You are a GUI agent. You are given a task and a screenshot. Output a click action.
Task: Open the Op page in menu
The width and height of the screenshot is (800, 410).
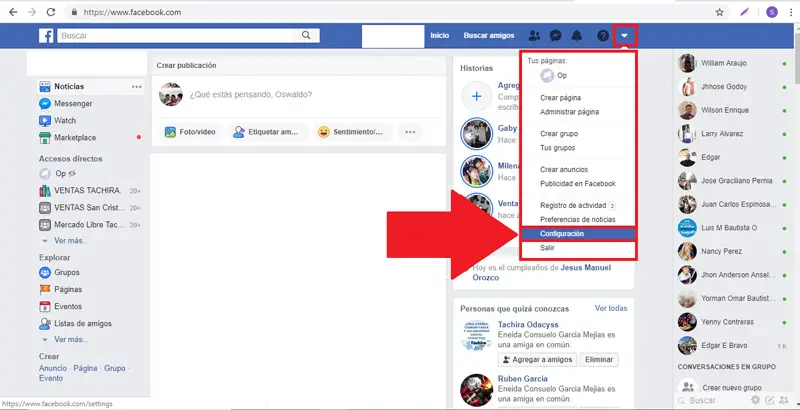tap(554, 75)
